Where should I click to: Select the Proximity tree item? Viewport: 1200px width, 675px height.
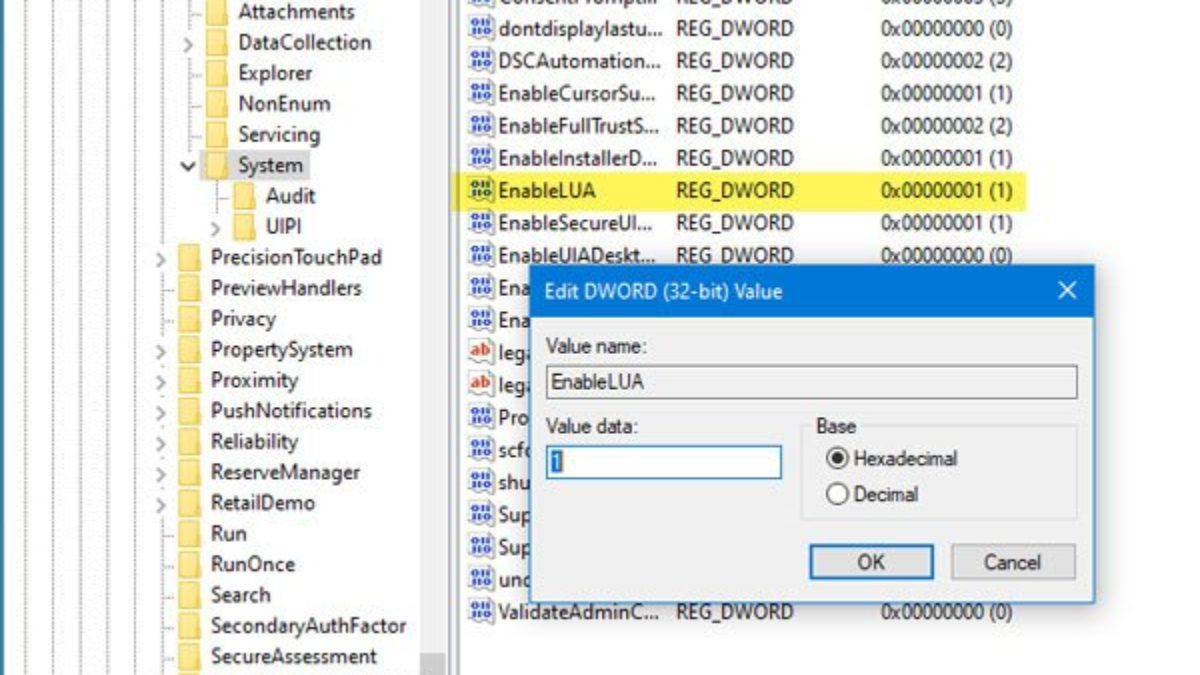coord(254,381)
